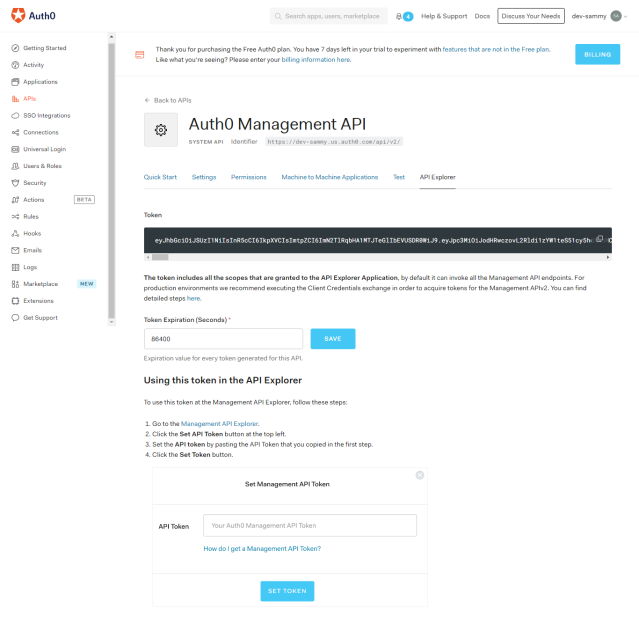Screen dimensions: 639x630
Task: Open Docs link in header
Action: pos(482,16)
